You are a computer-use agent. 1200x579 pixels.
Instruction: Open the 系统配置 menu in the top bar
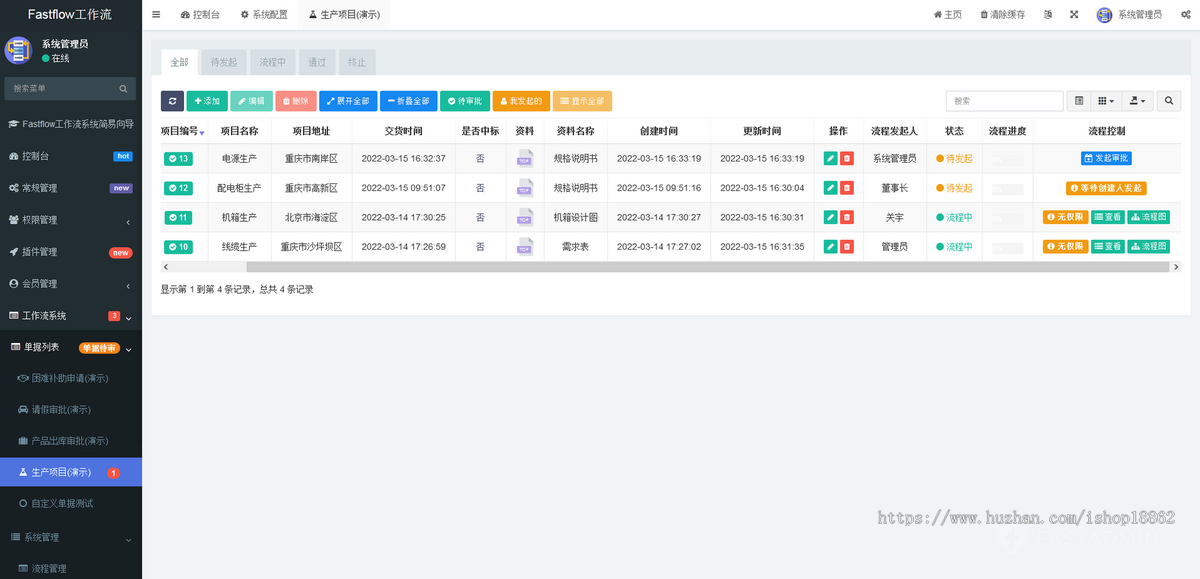(x=262, y=14)
